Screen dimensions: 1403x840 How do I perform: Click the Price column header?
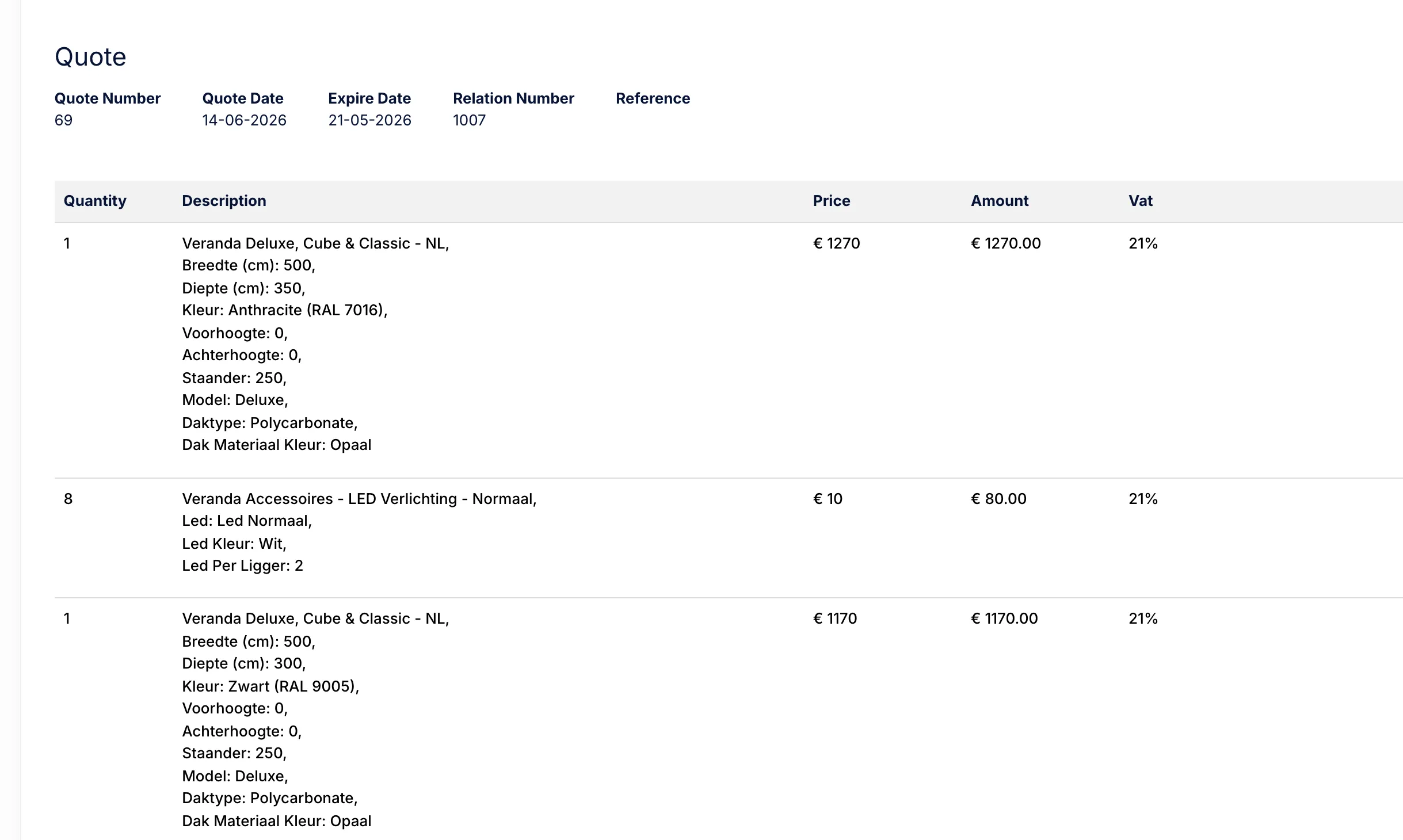coord(831,201)
